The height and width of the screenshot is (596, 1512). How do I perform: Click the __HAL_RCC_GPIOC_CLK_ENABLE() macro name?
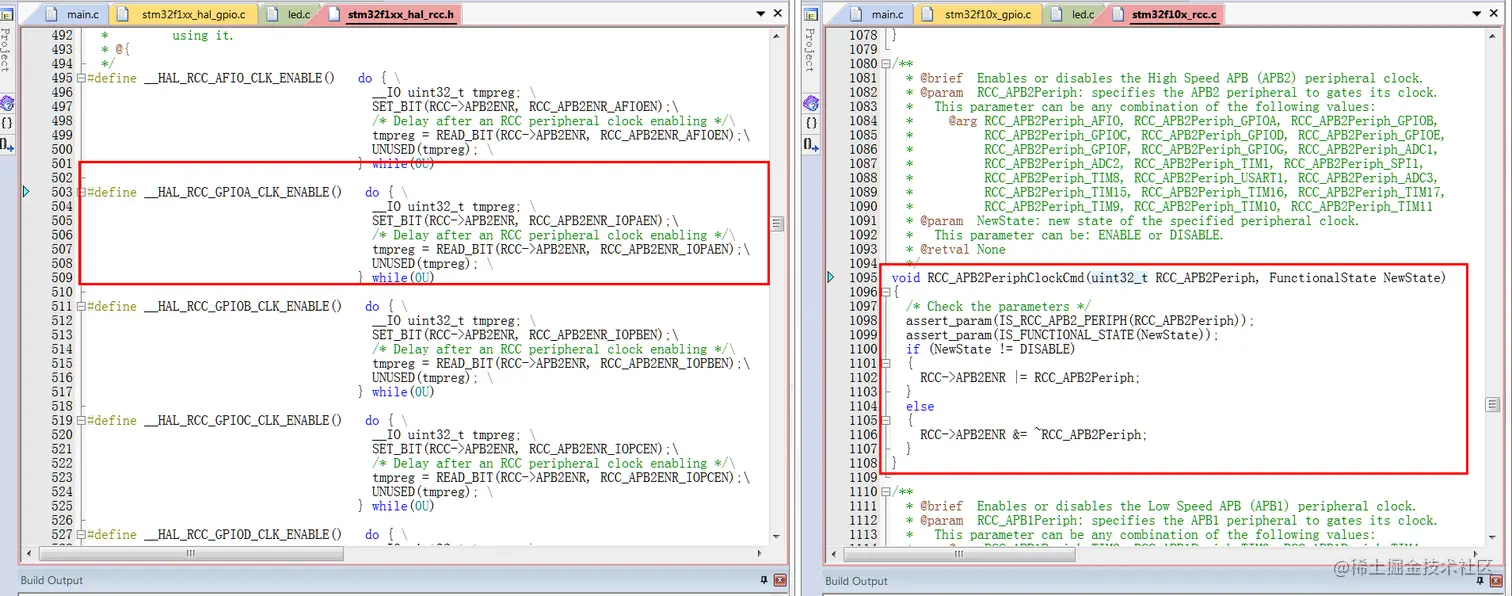[243, 420]
